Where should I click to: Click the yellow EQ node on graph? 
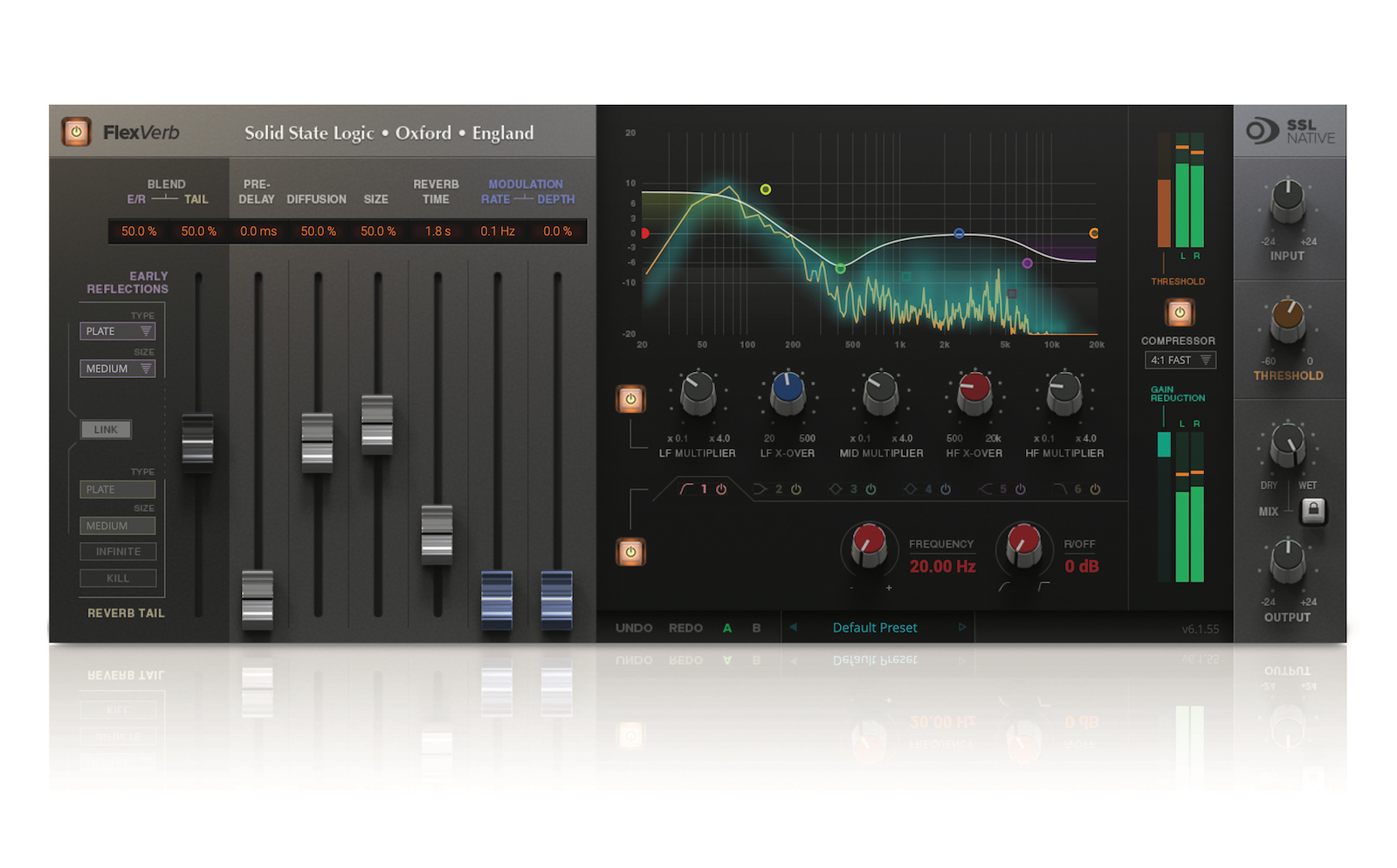766,189
